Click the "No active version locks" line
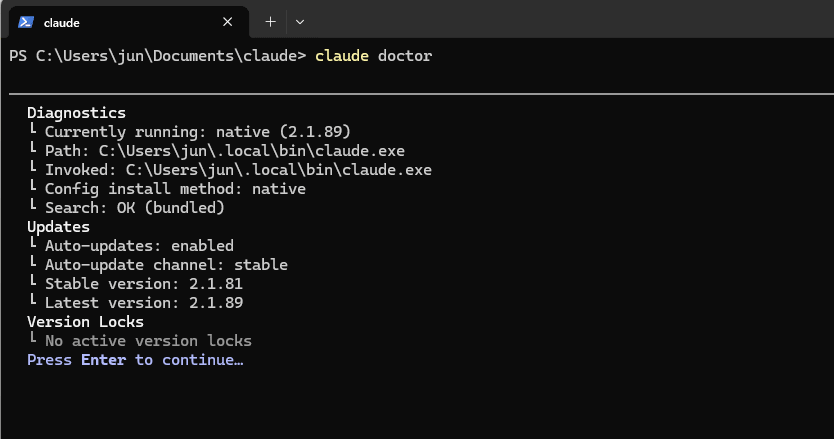Viewport: 834px width, 439px height. tap(148, 341)
